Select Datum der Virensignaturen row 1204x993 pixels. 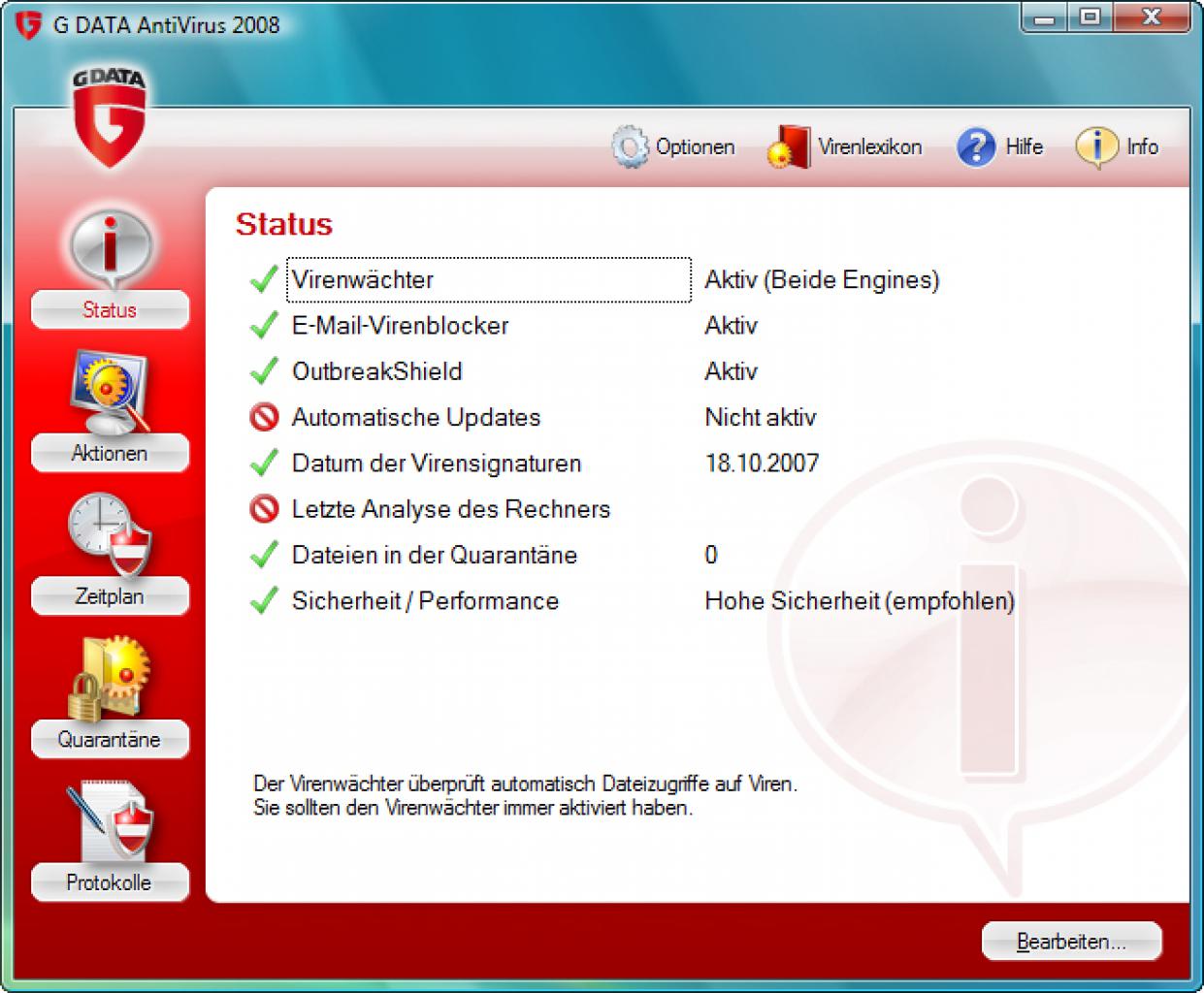coord(437,463)
